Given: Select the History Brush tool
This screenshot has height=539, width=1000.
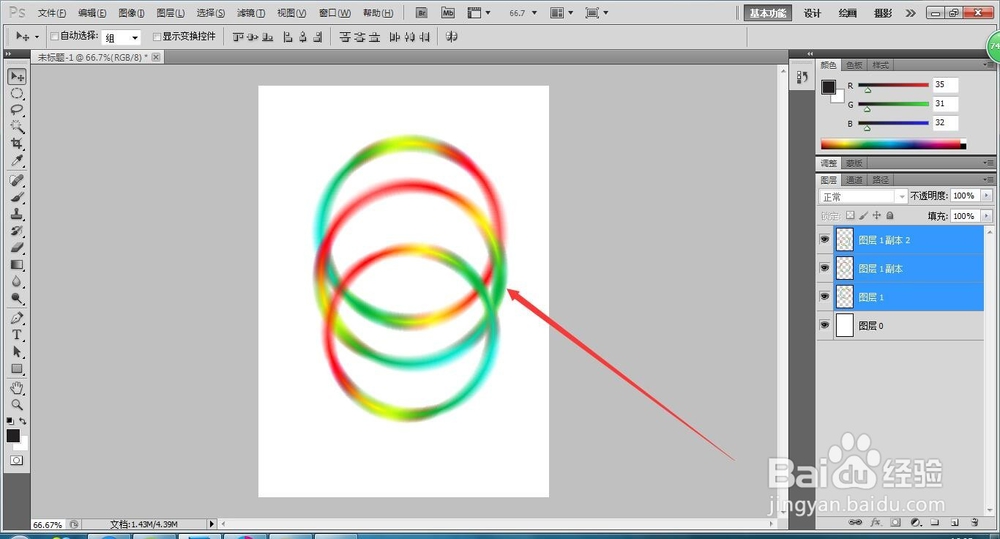Looking at the screenshot, I should click(17, 230).
